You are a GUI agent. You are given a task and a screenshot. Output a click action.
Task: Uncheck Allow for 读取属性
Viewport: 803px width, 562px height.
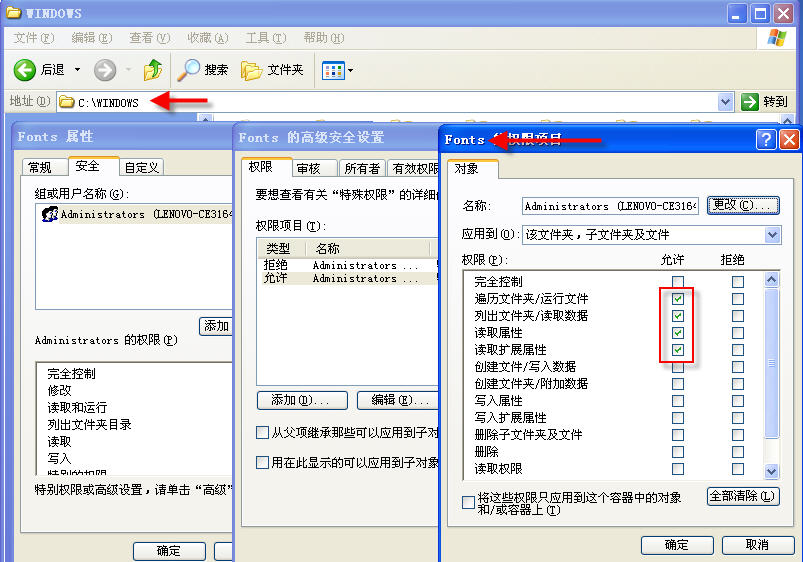(678, 332)
